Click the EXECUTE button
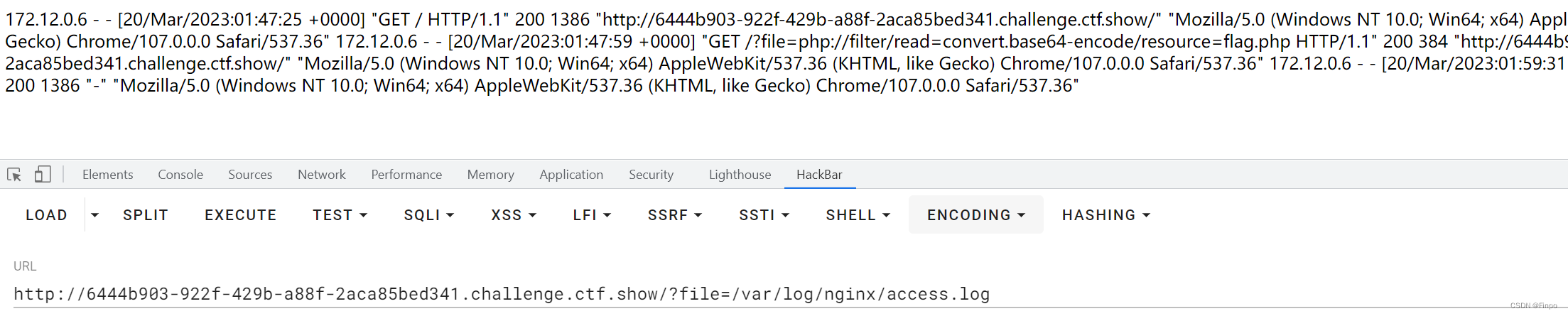This screenshot has height=316, width=1568. (x=240, y=215)
